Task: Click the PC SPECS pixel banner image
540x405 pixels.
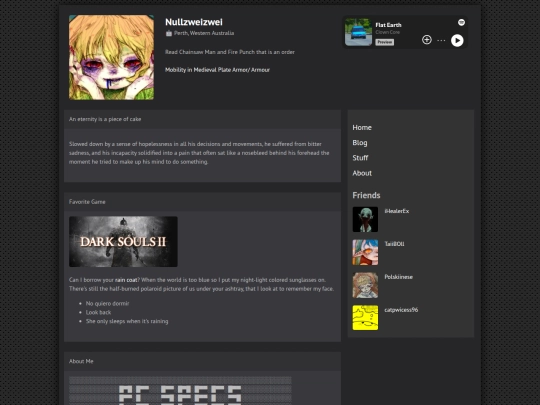Action: 180,391
